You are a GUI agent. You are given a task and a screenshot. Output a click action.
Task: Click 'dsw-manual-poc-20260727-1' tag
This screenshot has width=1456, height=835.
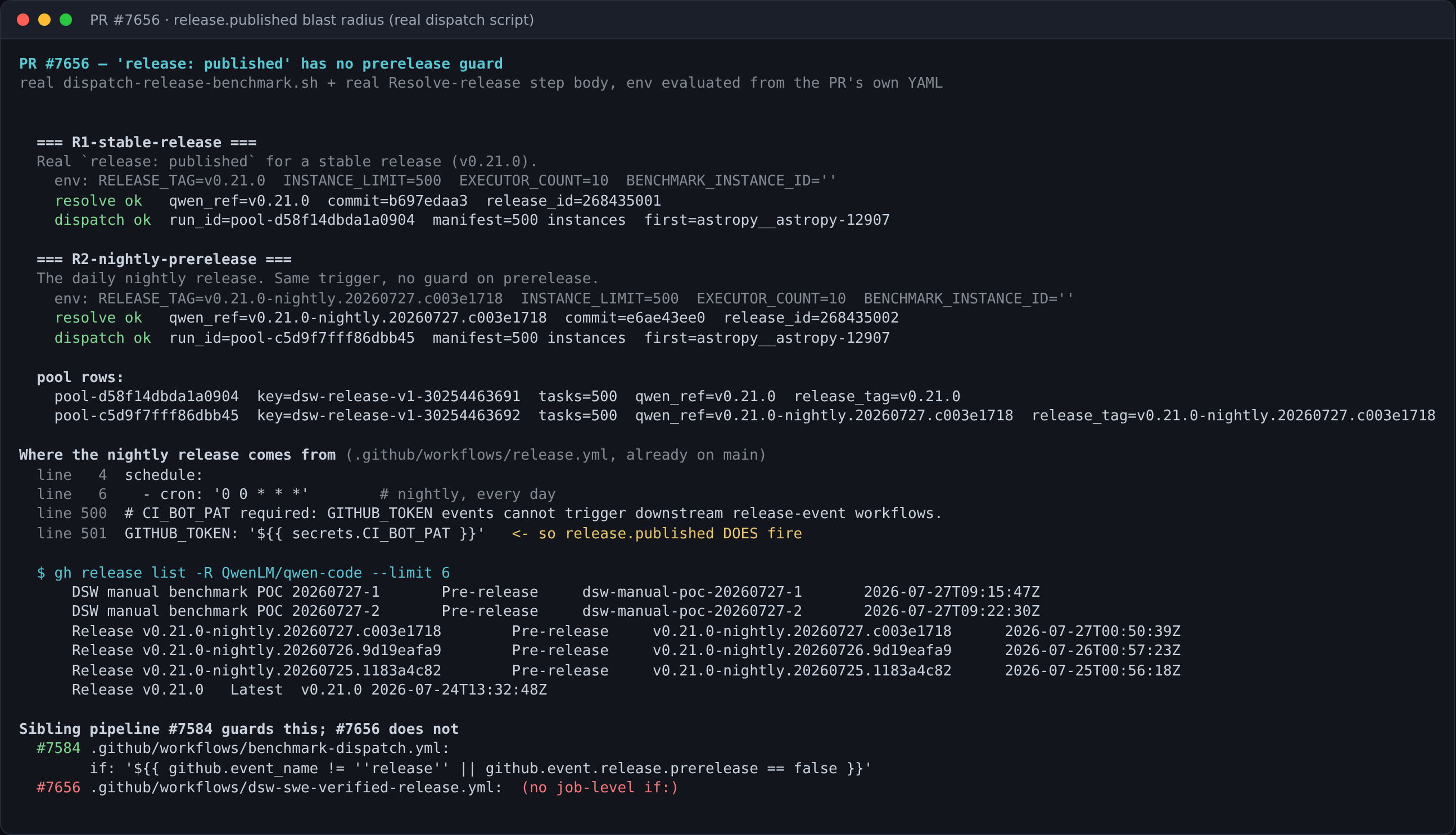click(692, 592)
